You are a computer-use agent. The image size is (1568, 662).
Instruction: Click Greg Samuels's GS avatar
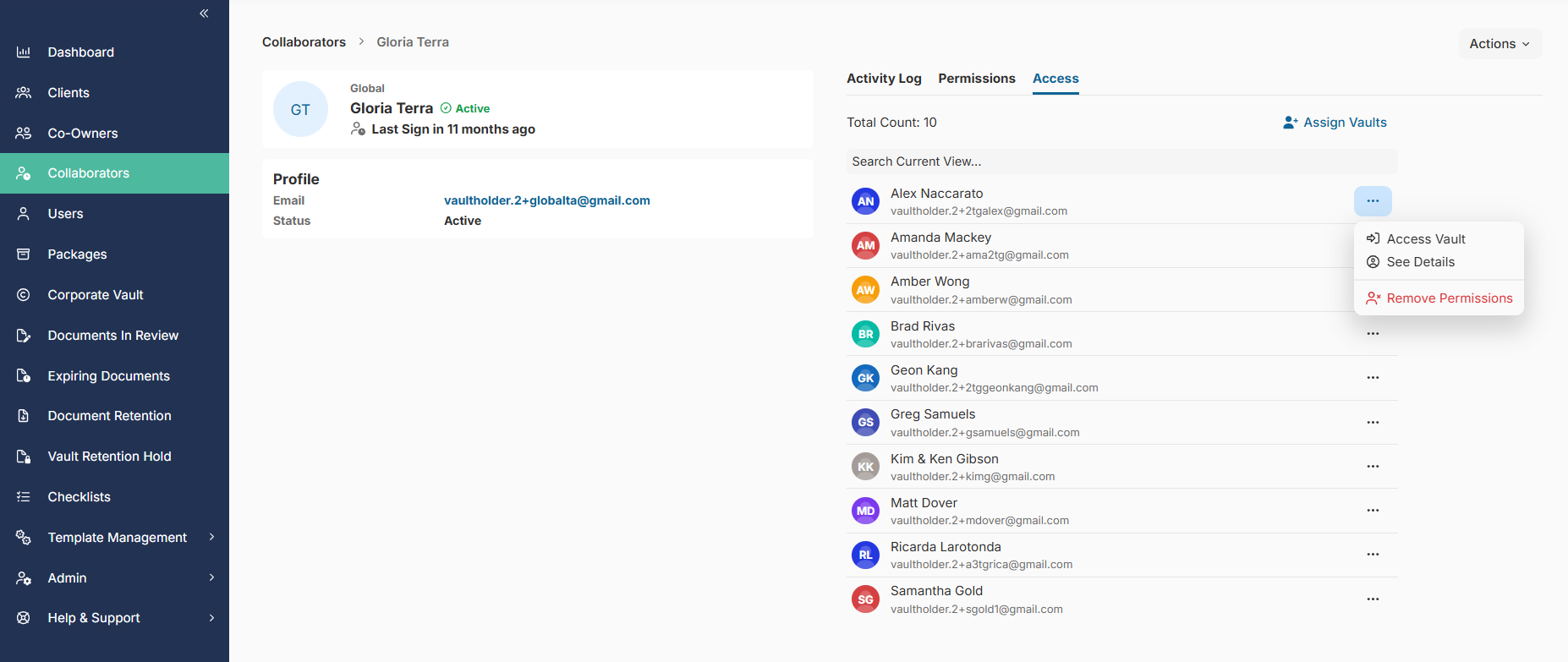(x=865, y=422)
